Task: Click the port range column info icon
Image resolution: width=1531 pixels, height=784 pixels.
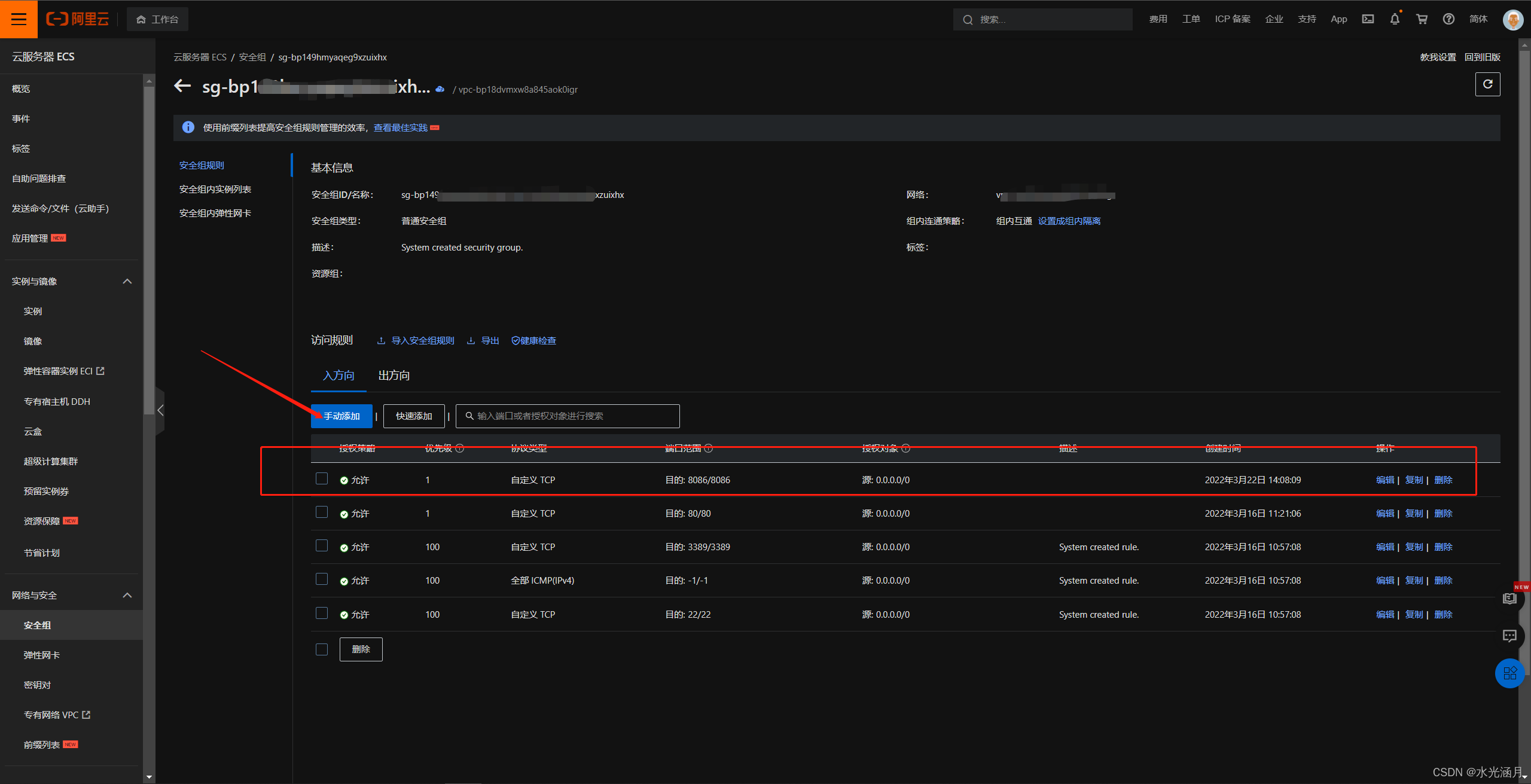Action: coord(709,449)
